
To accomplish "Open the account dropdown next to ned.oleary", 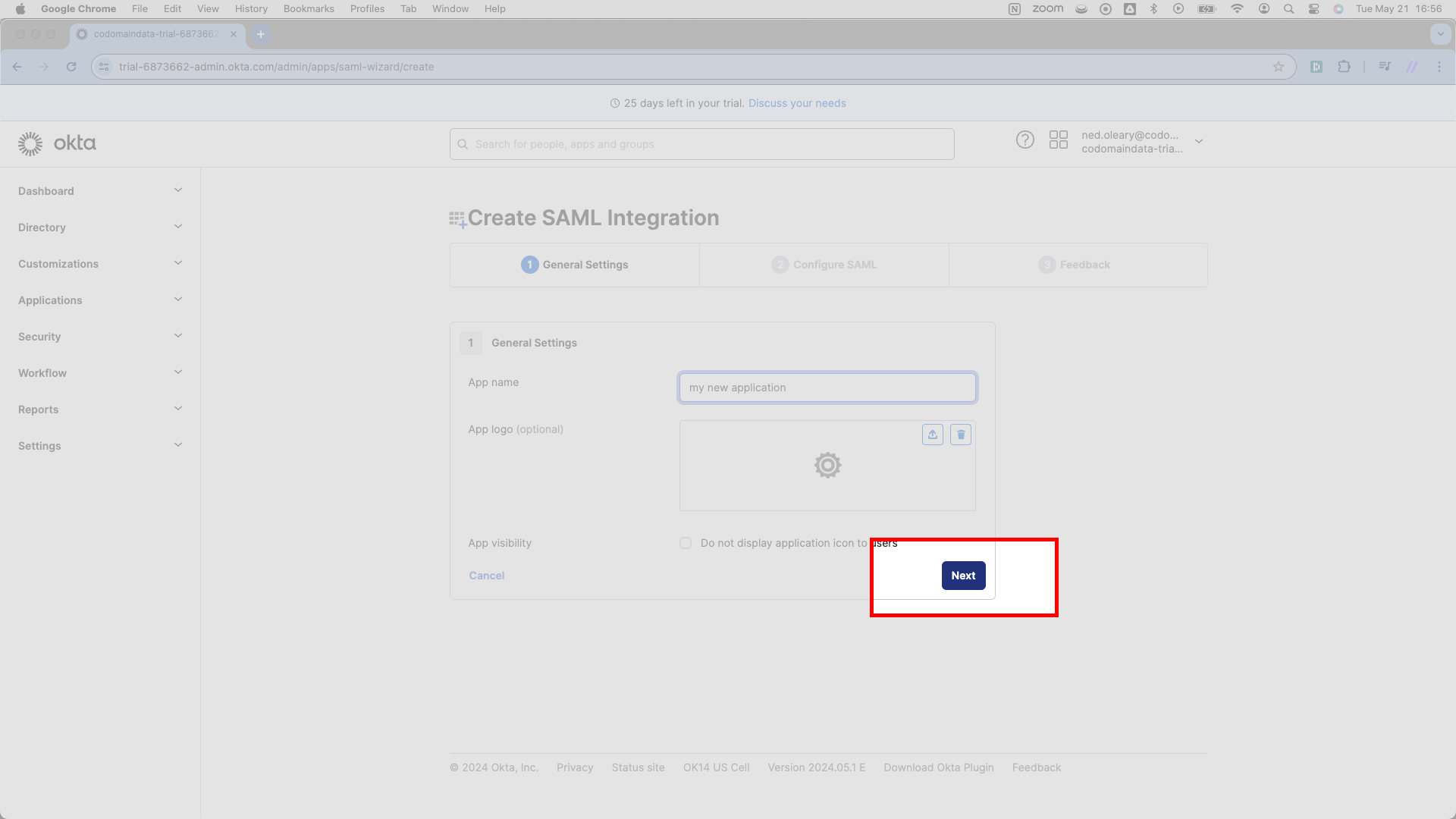I will [1199, 142].
